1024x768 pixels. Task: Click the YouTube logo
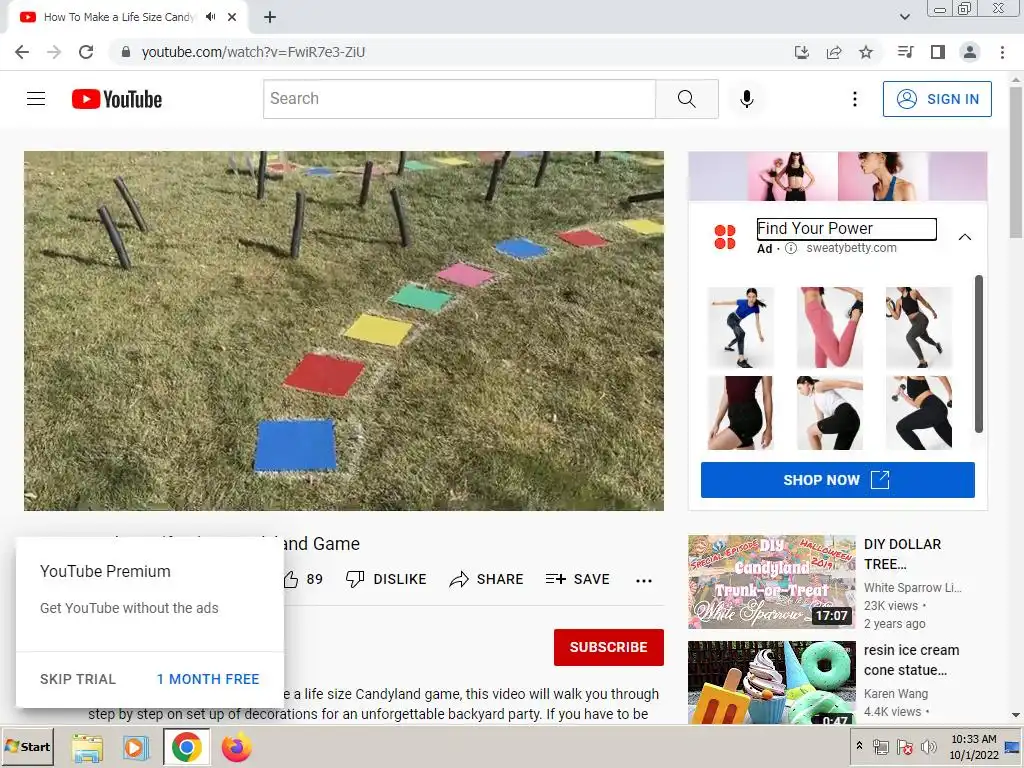click(117, 99)
